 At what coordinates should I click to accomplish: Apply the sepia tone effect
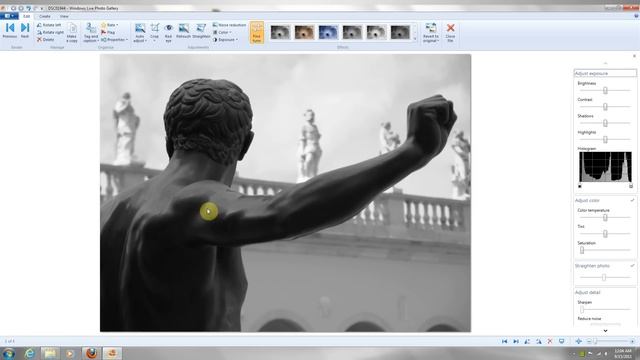coord(304,32)
